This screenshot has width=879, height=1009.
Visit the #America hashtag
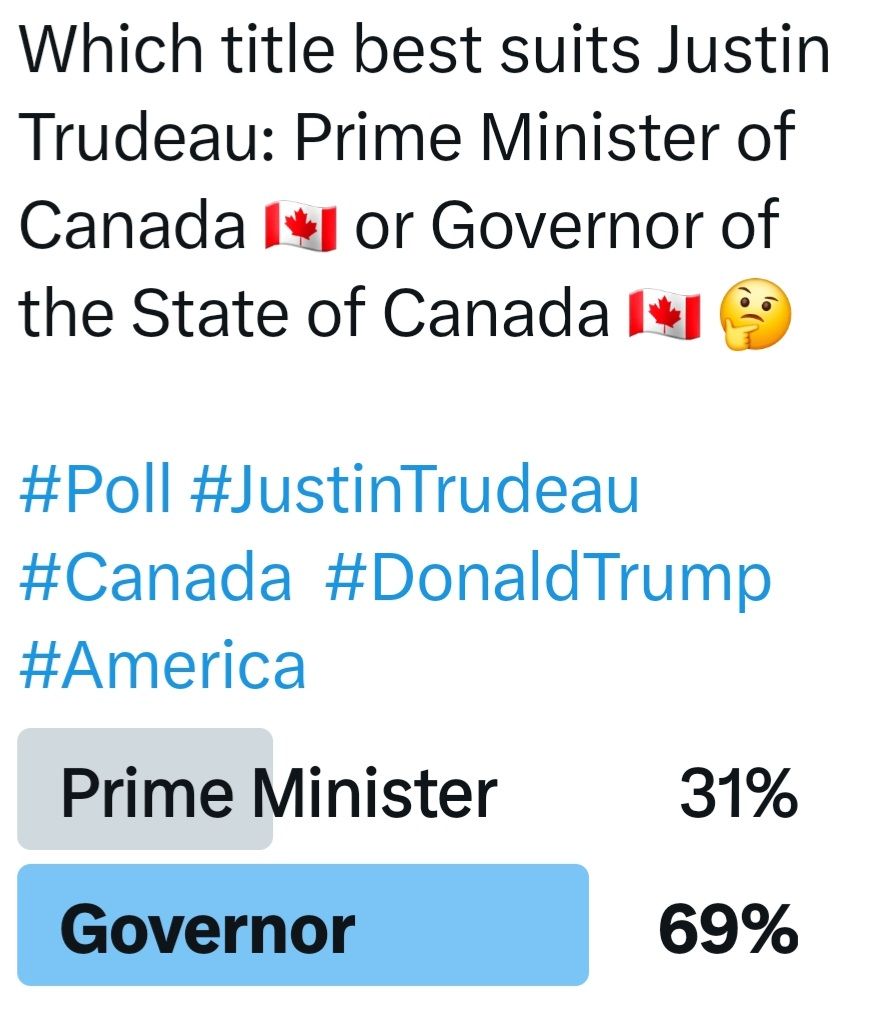point(162,665)
